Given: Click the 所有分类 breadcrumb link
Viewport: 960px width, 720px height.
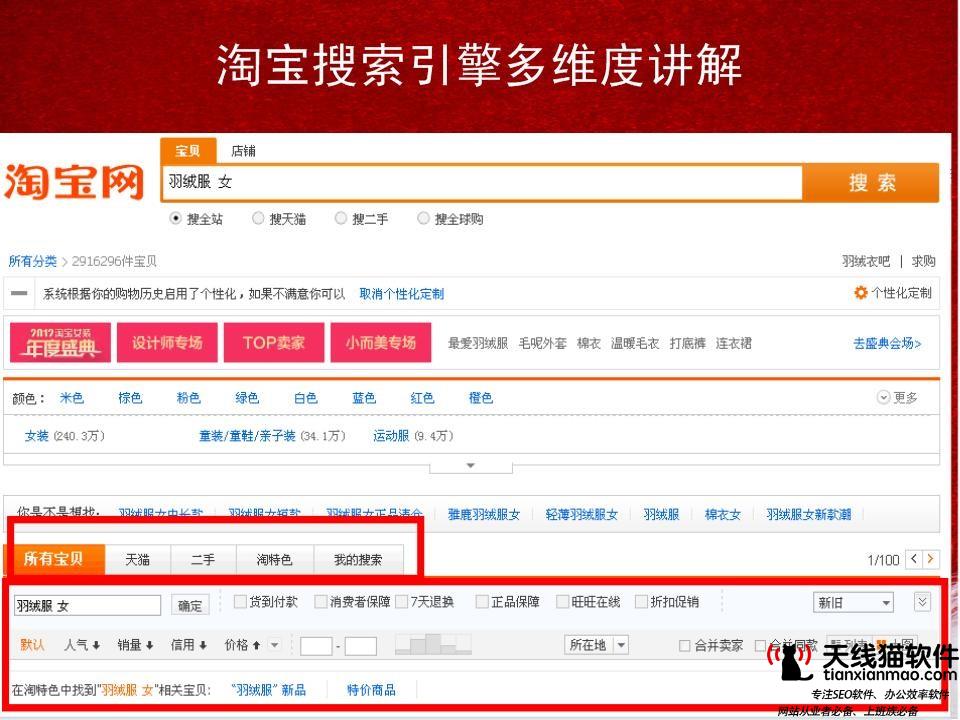Looking at the screenshot, I should click(32, 261).
